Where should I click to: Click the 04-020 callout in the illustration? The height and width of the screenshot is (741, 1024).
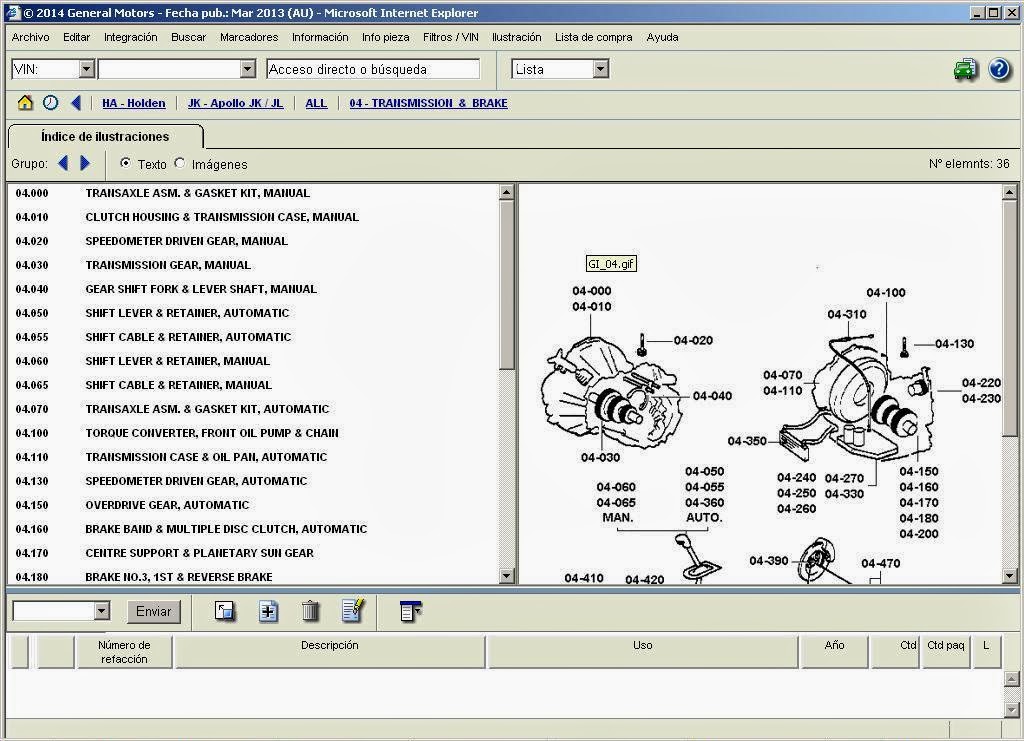click(x=693, y=340)
